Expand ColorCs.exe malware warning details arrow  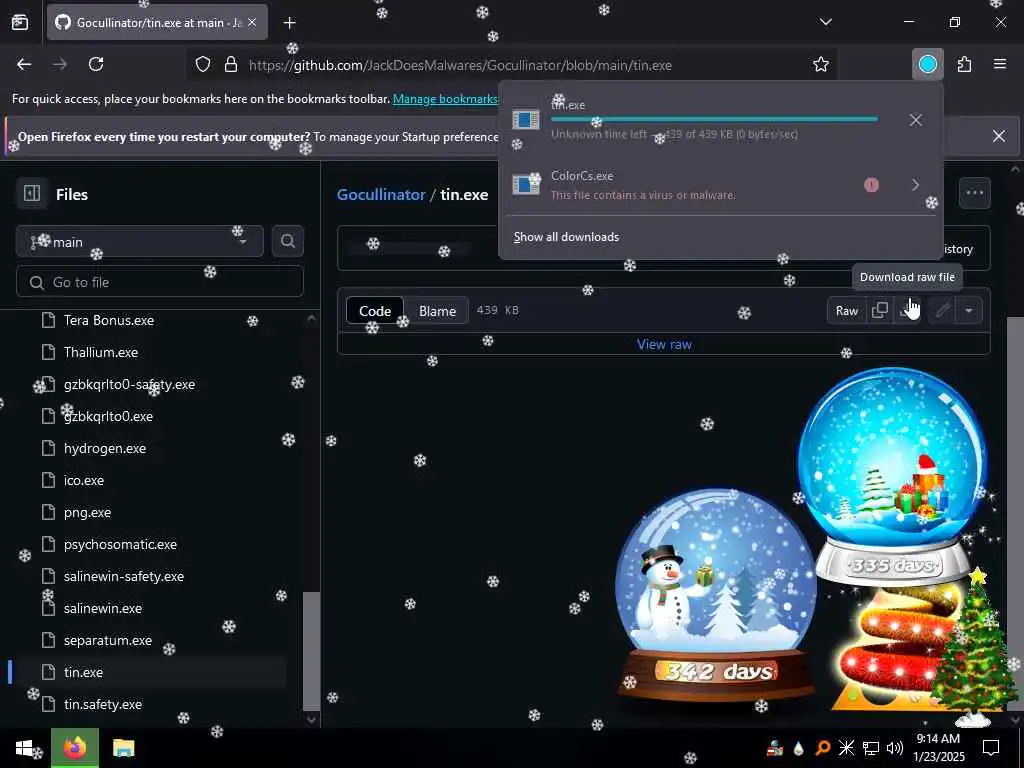[x=916, y=185]
